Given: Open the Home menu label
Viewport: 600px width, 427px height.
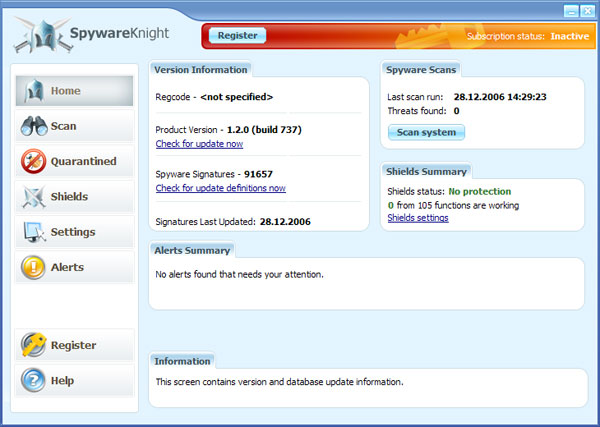Looking at the screenshot, I should 65,91.
